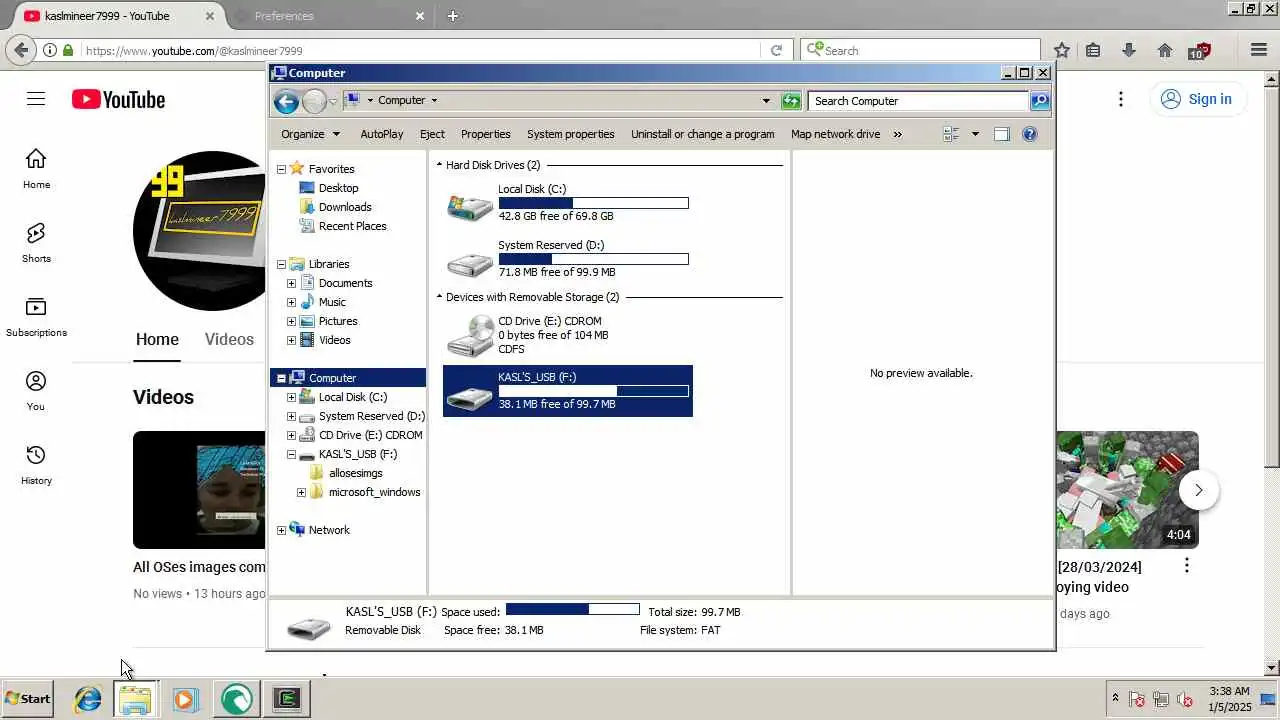1280x720 pixels.
Task: Expand Music library node
Action: (x=291, y=302)
